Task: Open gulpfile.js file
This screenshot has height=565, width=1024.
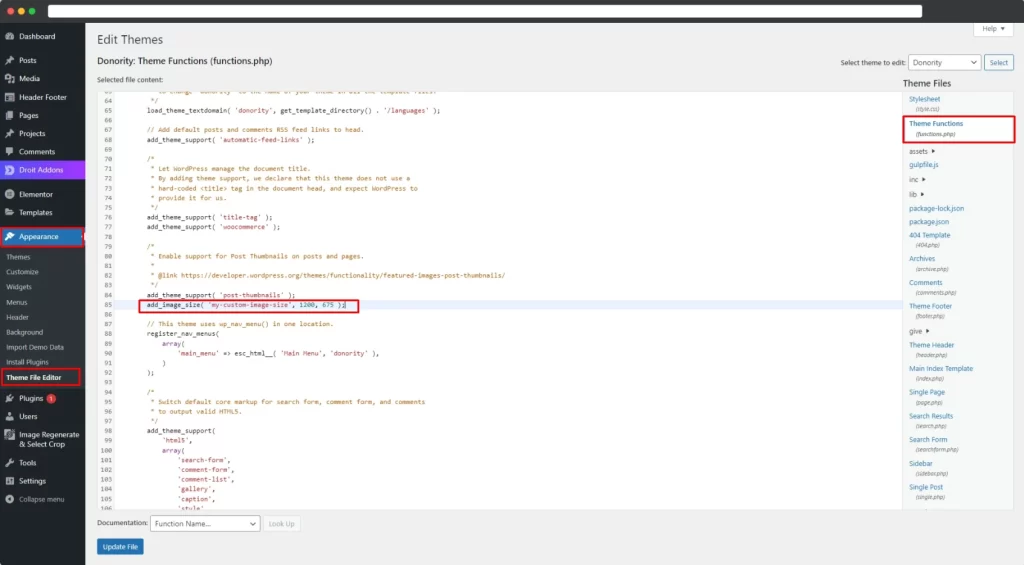Action: (923, 165)
